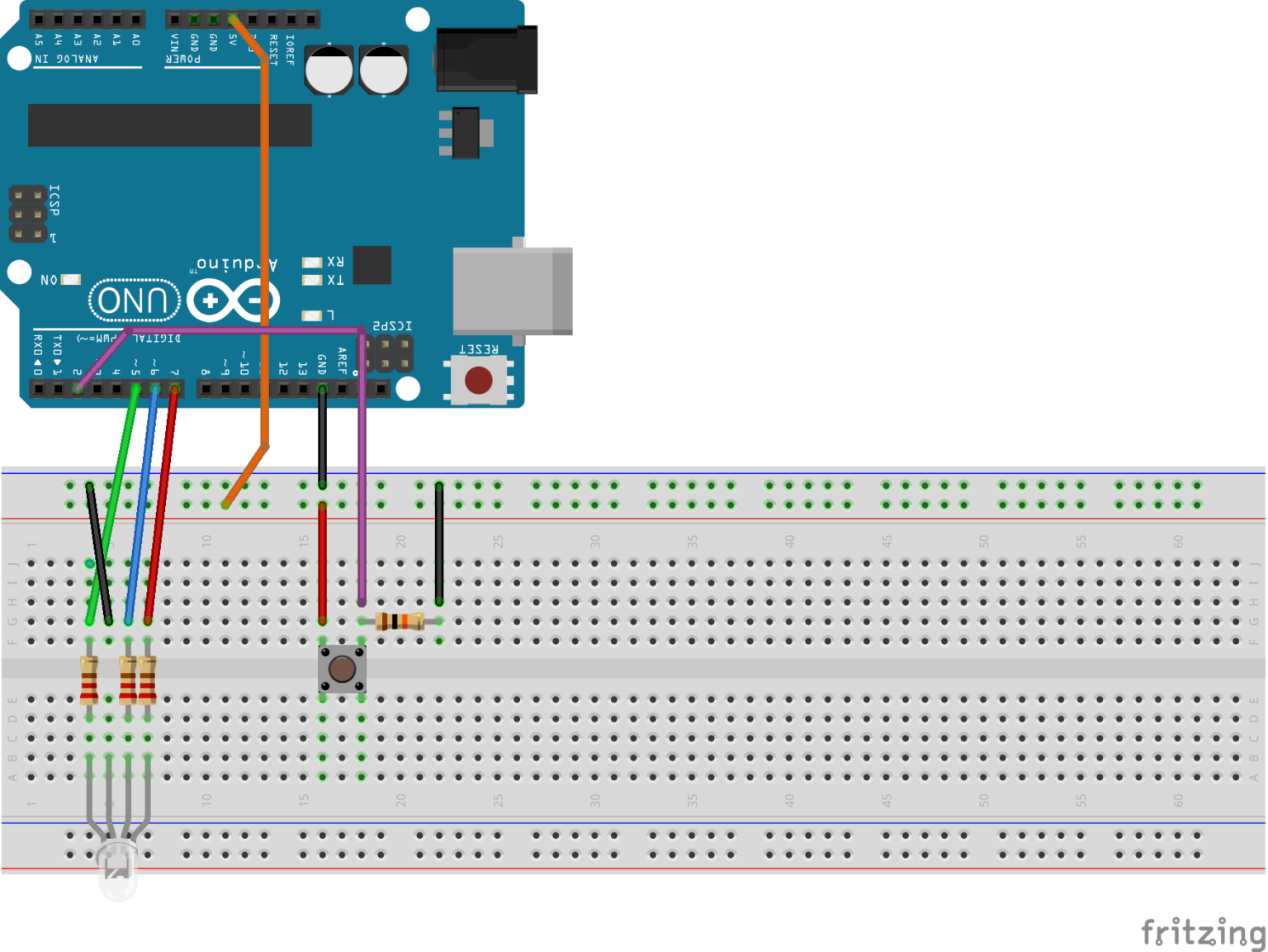Screen dimensions: 1268x952
Task: Click the black wire from the Arduino GND pin
Action: coord(322,436)
